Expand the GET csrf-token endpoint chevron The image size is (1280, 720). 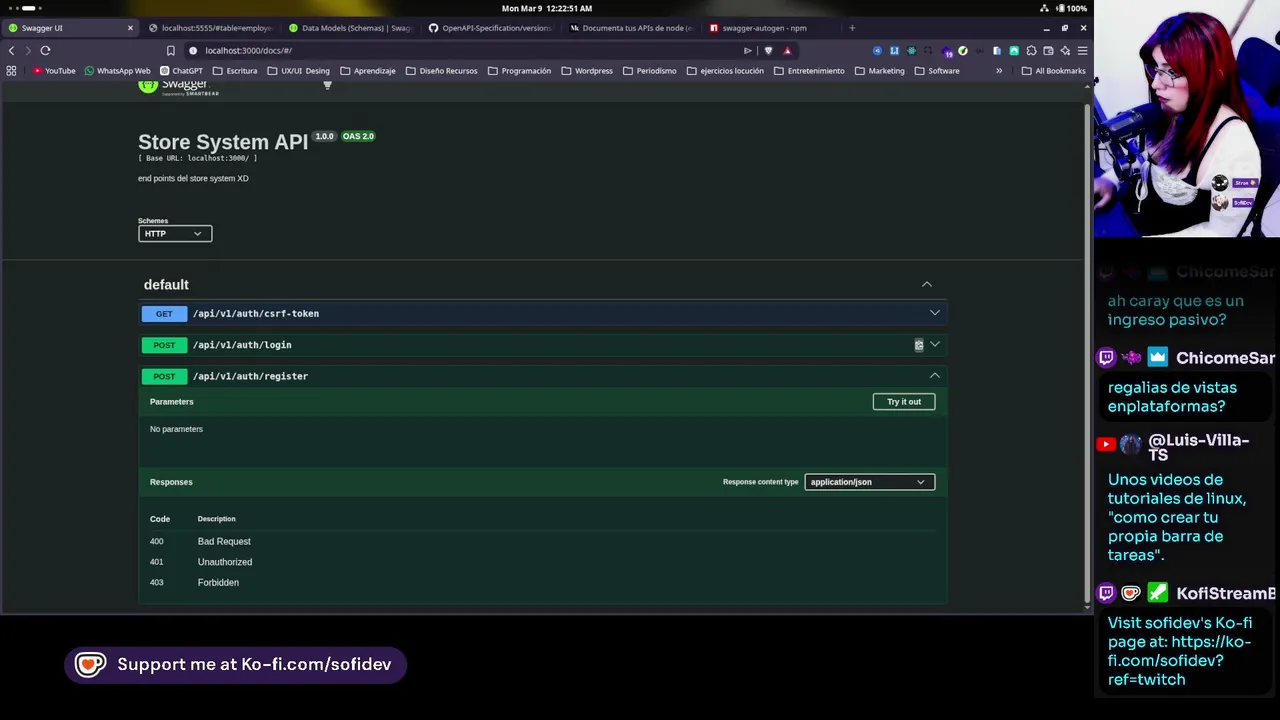pos(935,313)
